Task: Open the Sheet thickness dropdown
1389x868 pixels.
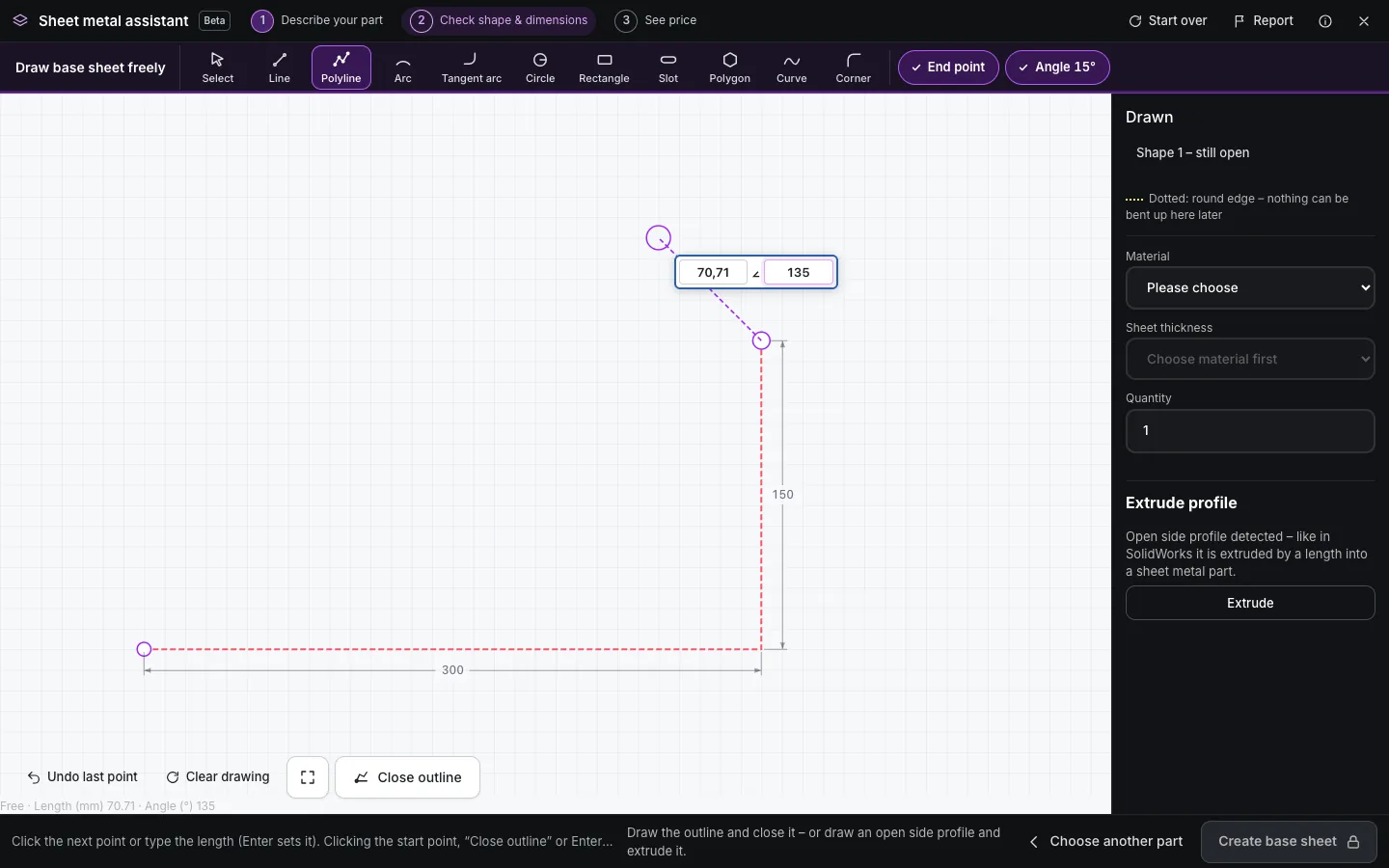Action: (x=1250, y=359)
